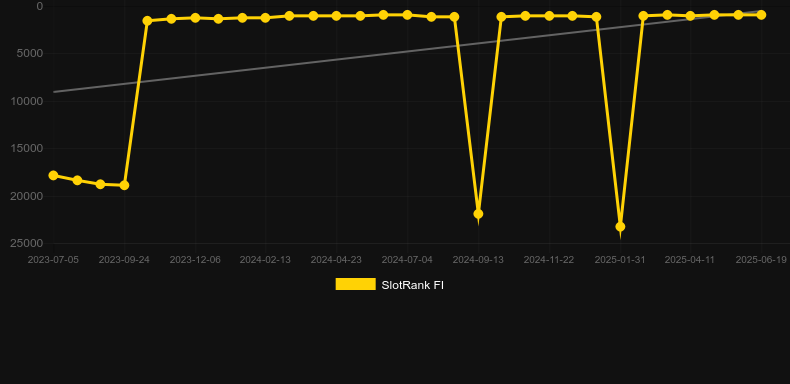The width and height of the screenshot is (790, 384).
Task: Select the first data point at 2023-07-05
Action: tap(53, 175)
